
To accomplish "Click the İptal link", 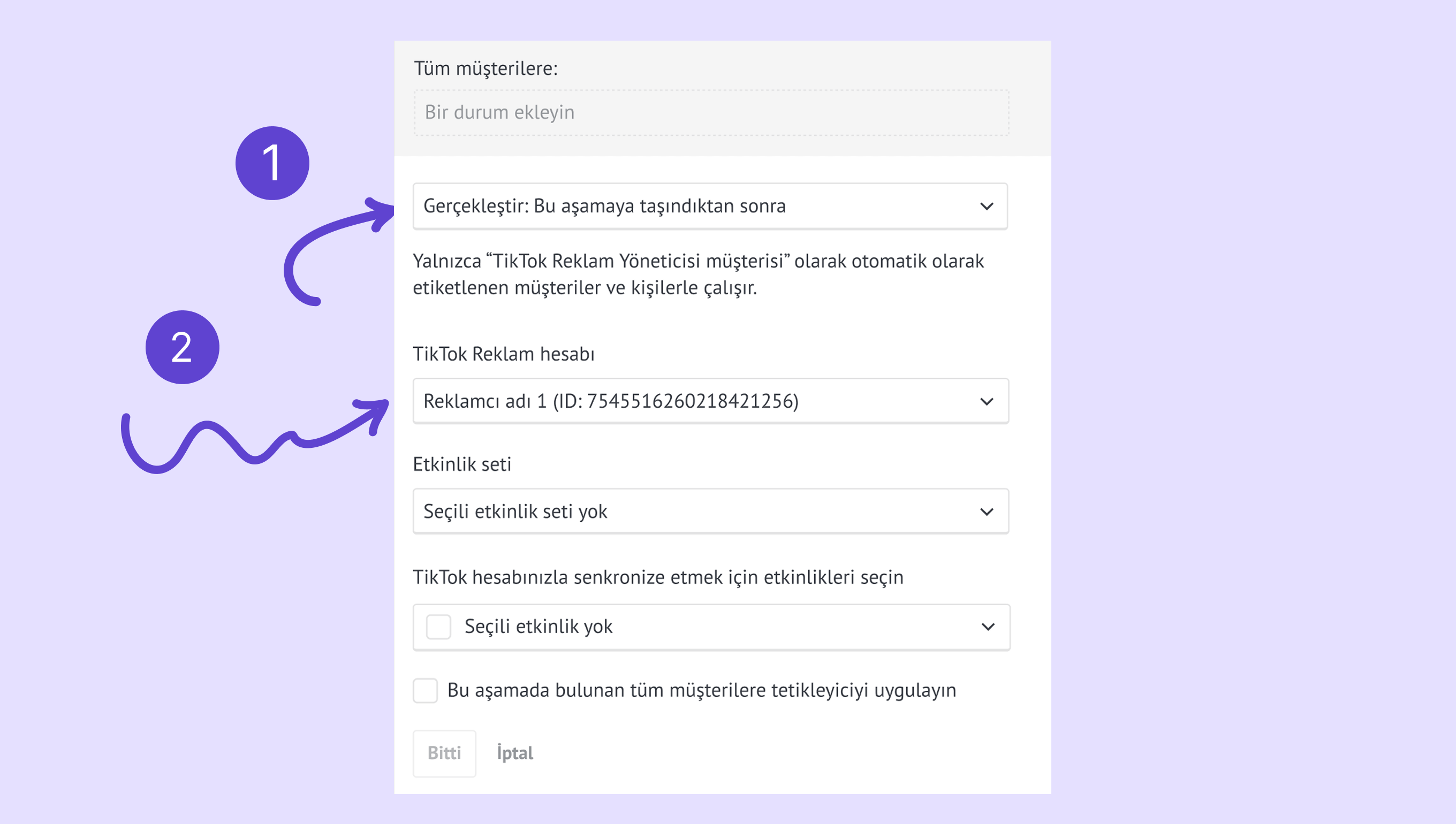I will (514, 753).
